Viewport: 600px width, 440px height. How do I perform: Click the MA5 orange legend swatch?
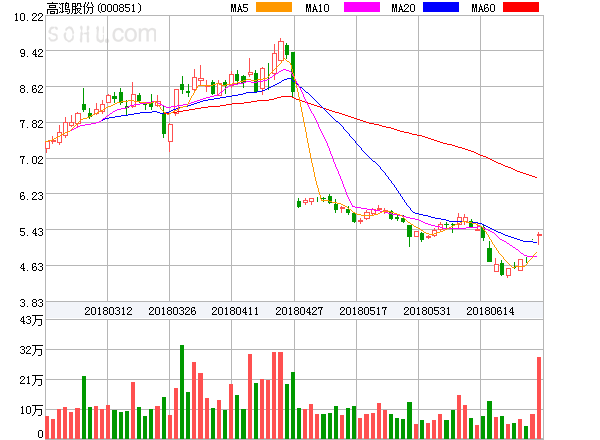[275, 8]
